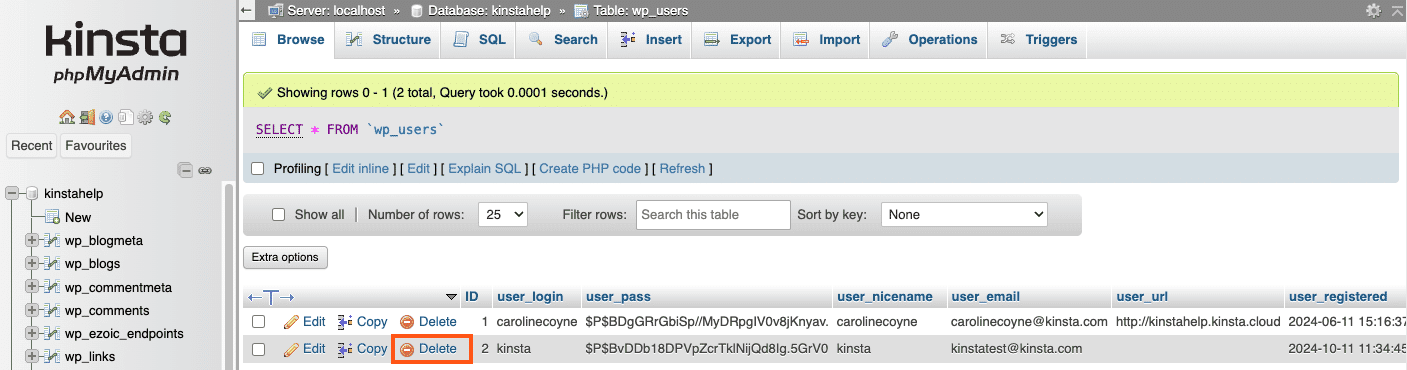Edit the kinsta user row
This screenshot has width=1407, height=370.
click(x=304, y=349)
